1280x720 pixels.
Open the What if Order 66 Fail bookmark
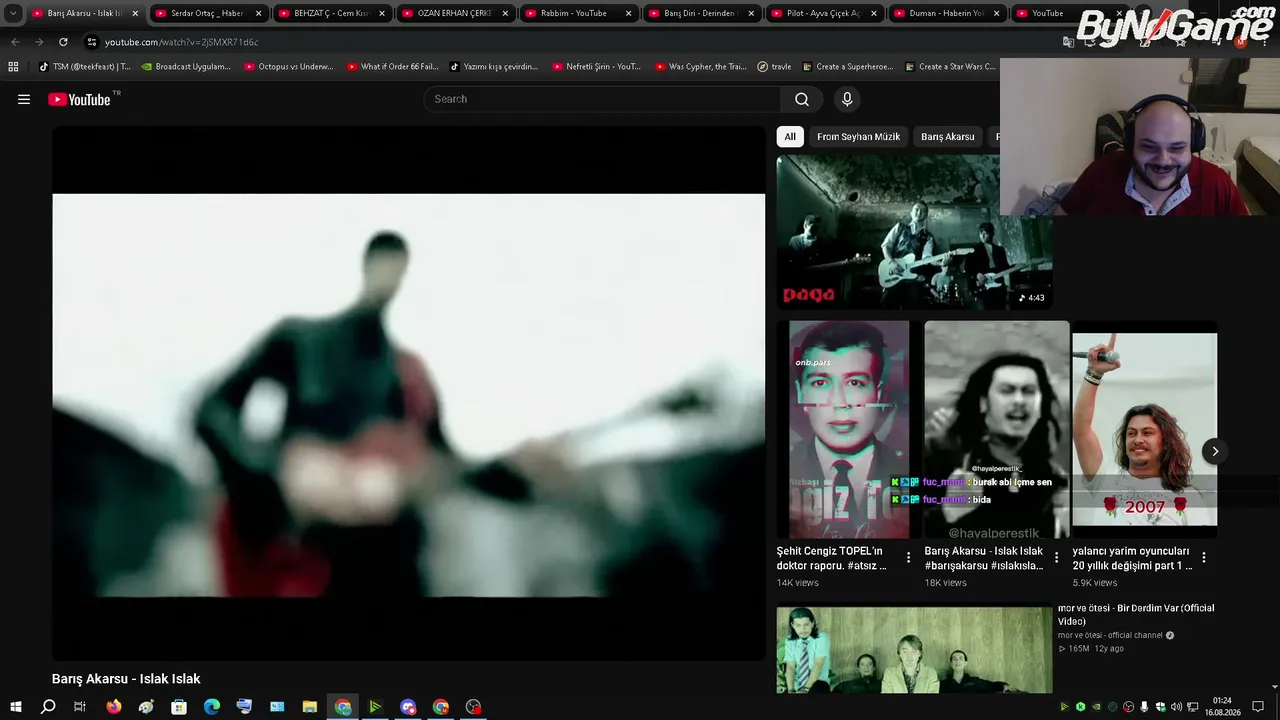392,67
